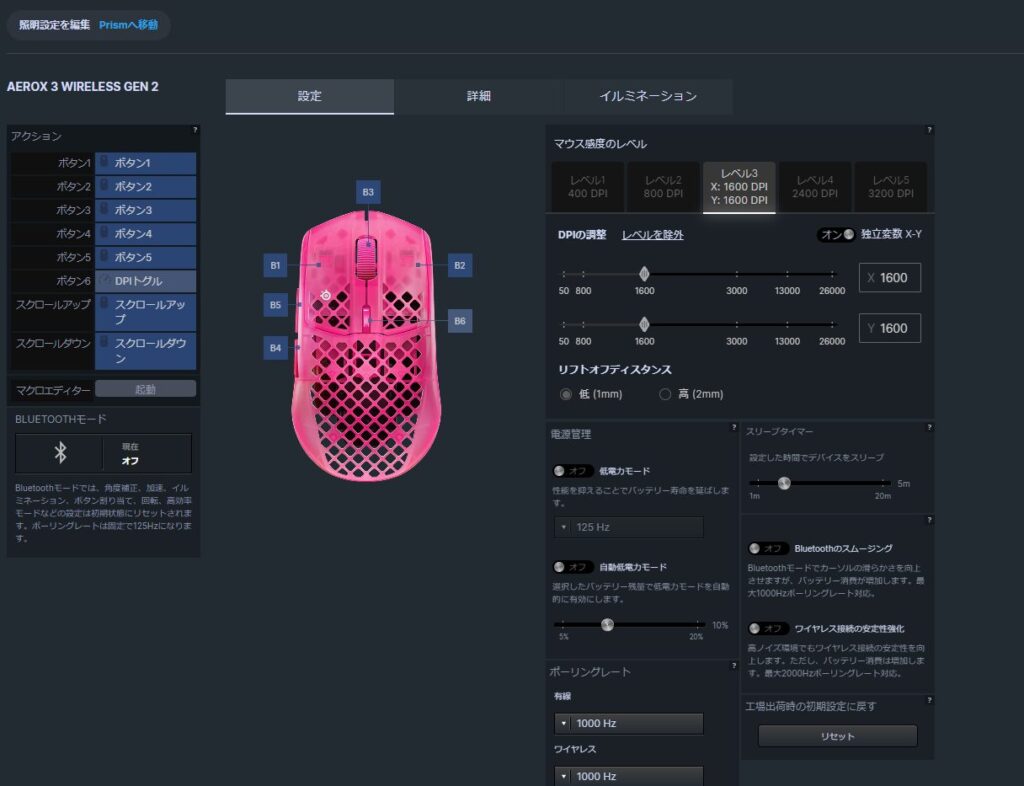Screen dimensions: 1024x786
Task: Click the X DPI value input field
Action: (x=889, y=278)
